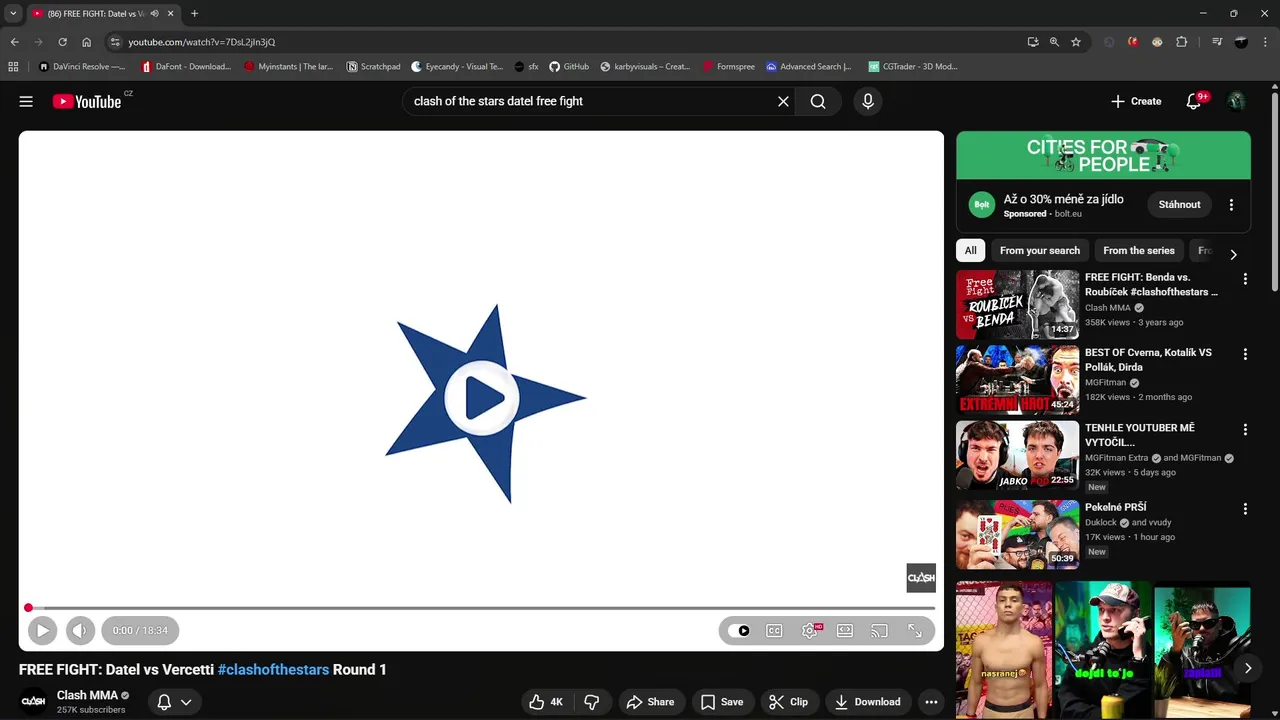Open the Chrome apps grid bookmark icon
The height and width of the screenshot is (720, 1280).
click(x=13, y=67)
